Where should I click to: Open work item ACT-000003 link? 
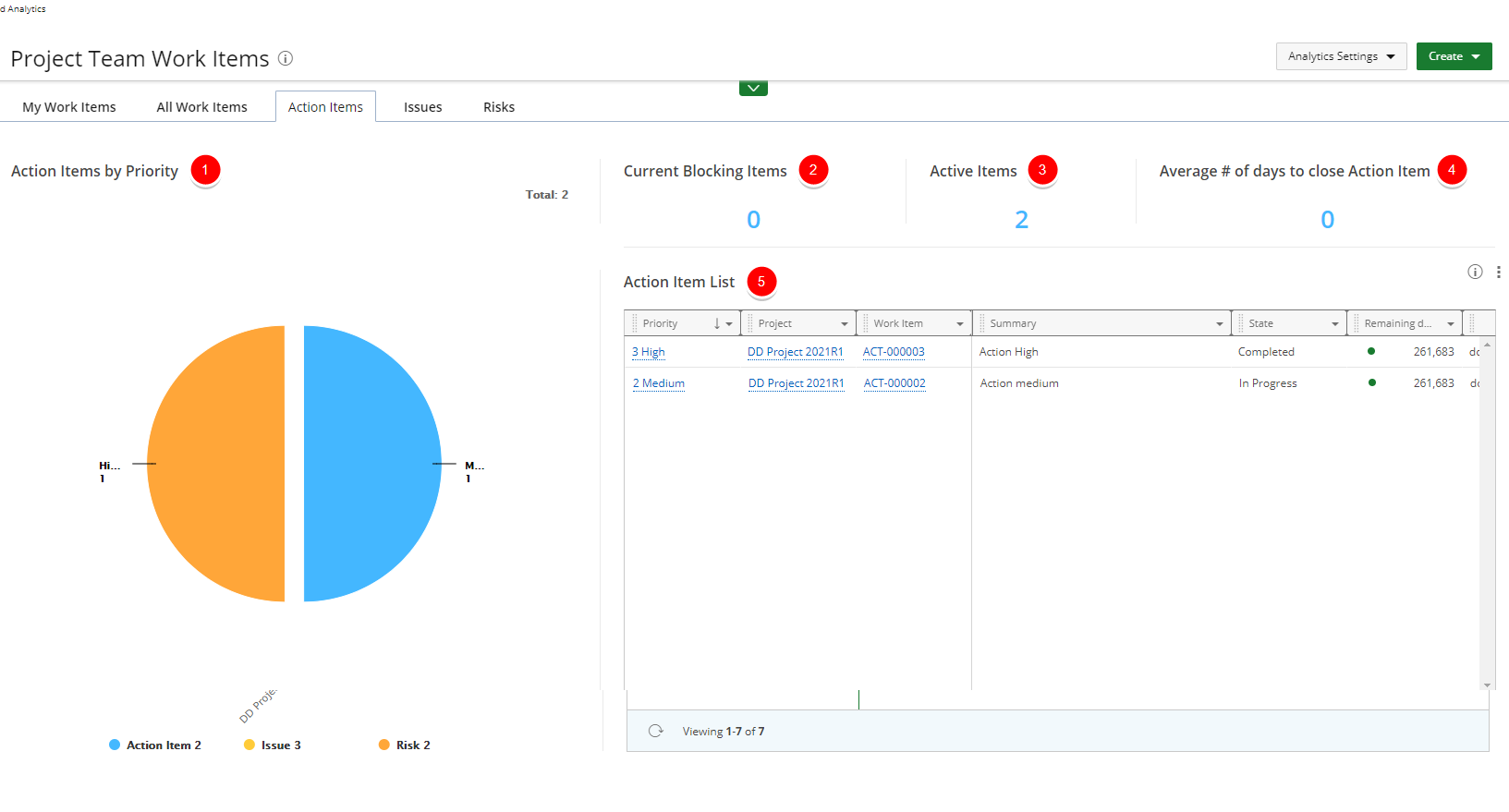tap(894, 352)
